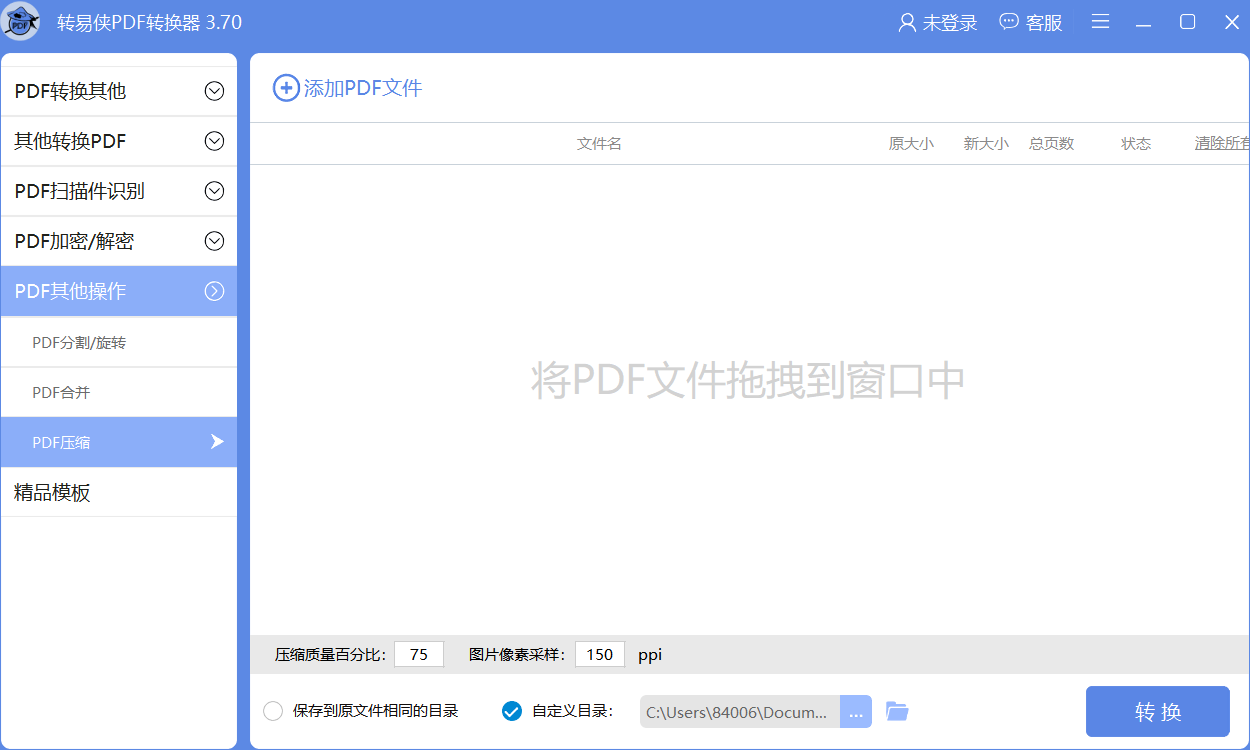Open 精品模板 sidebar entry

click(119, 492)
